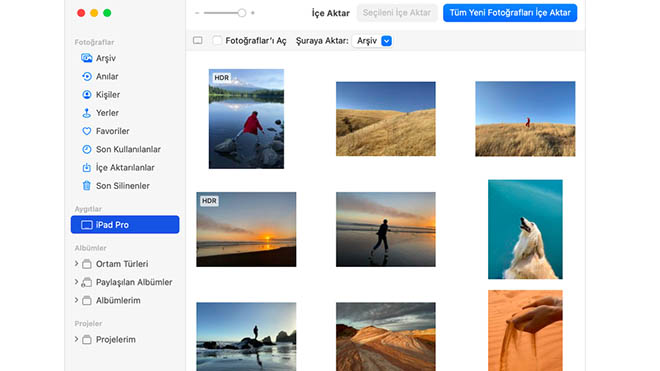Click the Arşiv library icon
The height and width of the screenshot is (371, 660).
87,58
